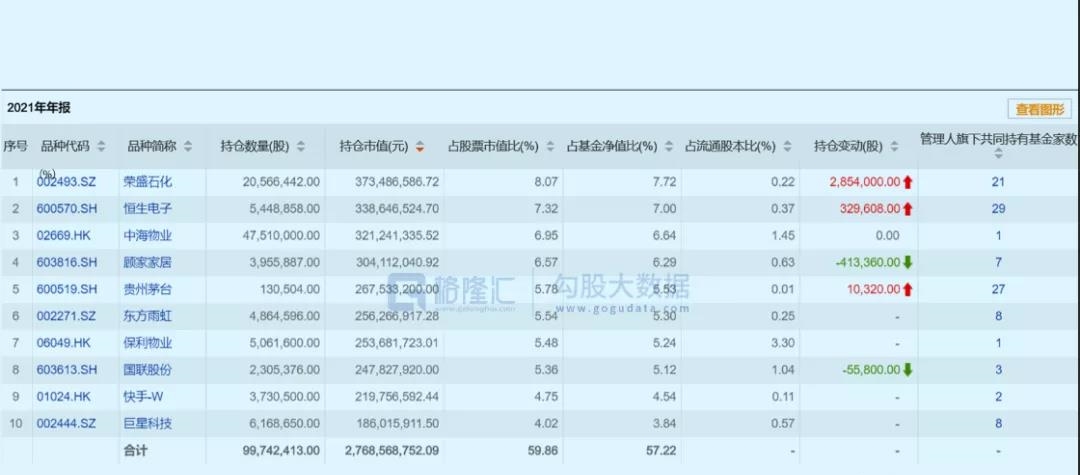1080x475 pixels.
Task: Open stock code 603613.SH link
Action: pos(65,370)
